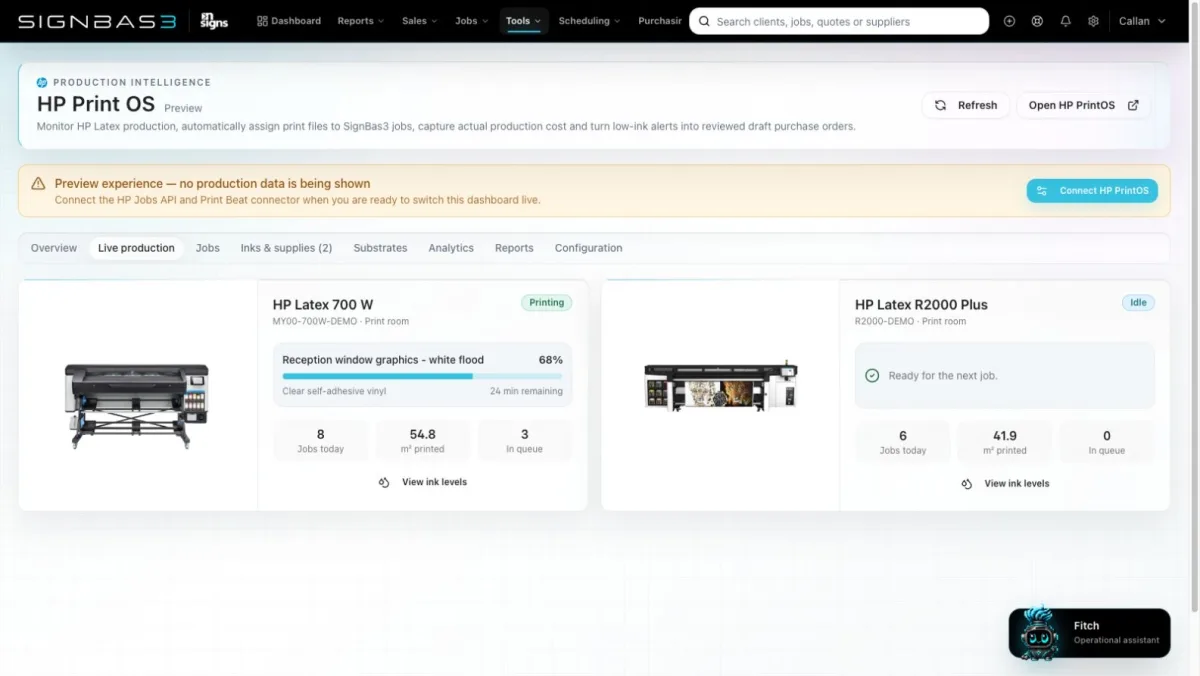The width and height of the screenshot is (1200, 676).
Task: Go to the Analytics tab
Action: click(x=451, y=248)
